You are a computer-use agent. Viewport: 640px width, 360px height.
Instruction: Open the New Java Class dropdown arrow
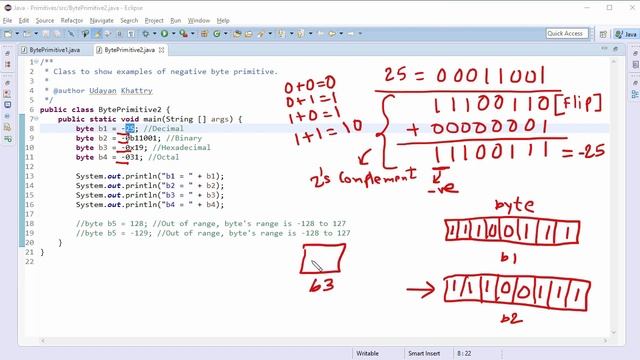tap(226, 34)
